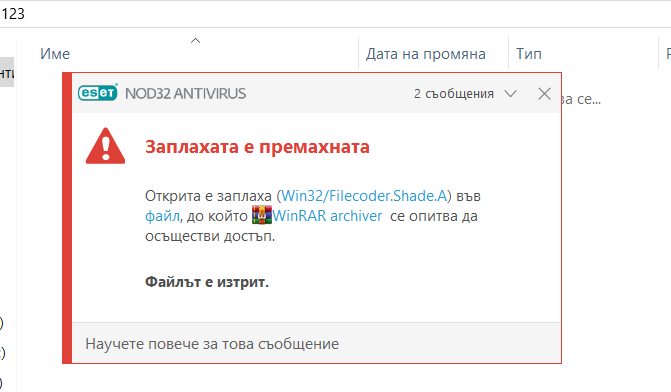This screenshot has width=671, height=392.
Task: Click the NOD32 ANTIVIRUS title text
Action: 185,93
